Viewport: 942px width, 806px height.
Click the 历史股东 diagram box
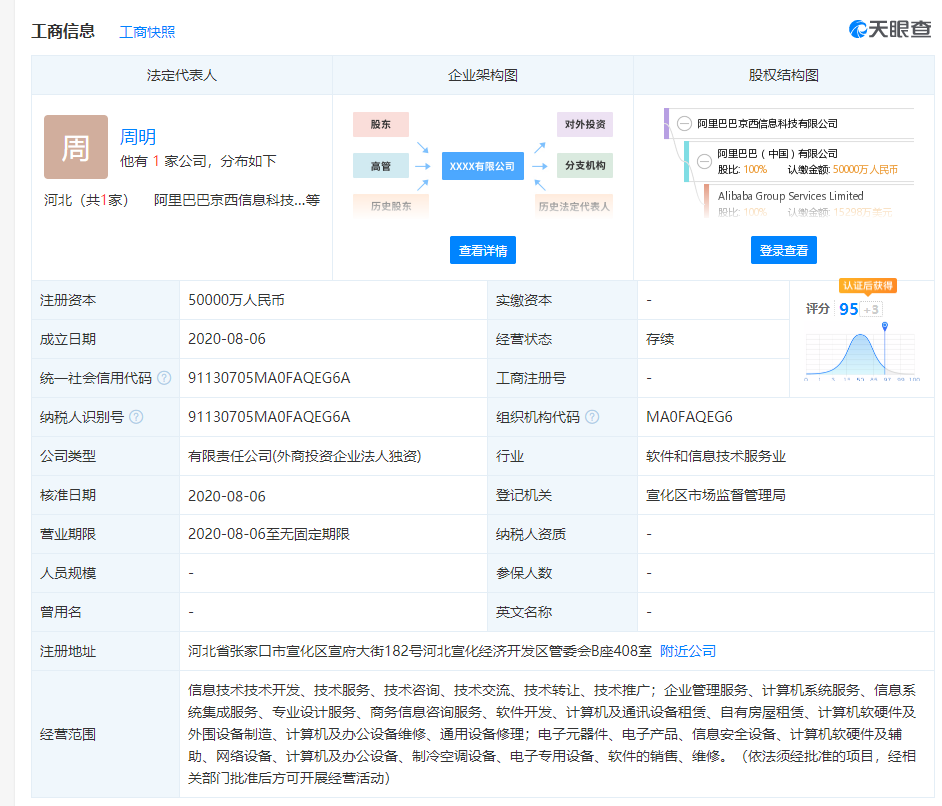coord(391,206)
